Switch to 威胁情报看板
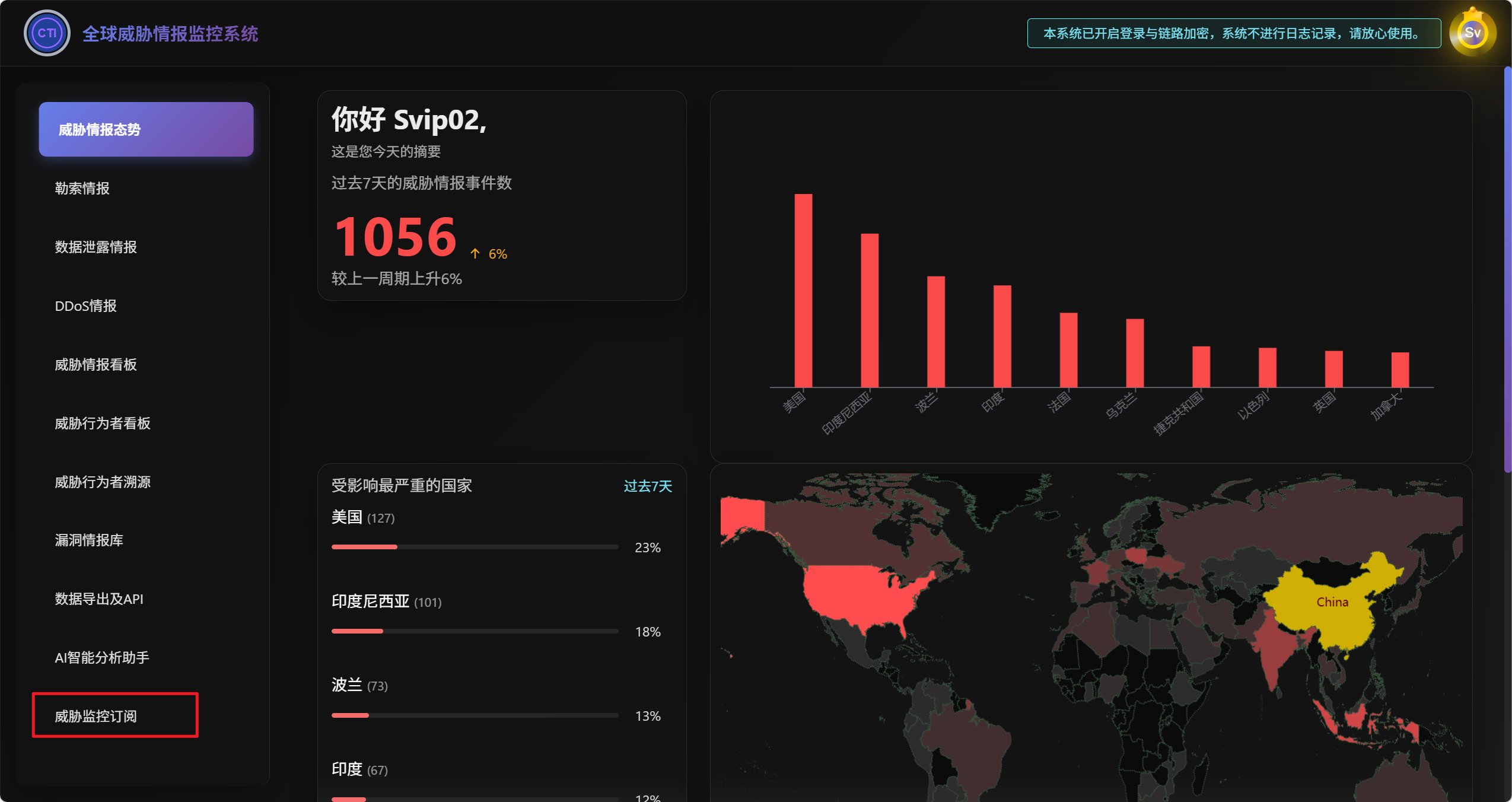 click(96, 364)
